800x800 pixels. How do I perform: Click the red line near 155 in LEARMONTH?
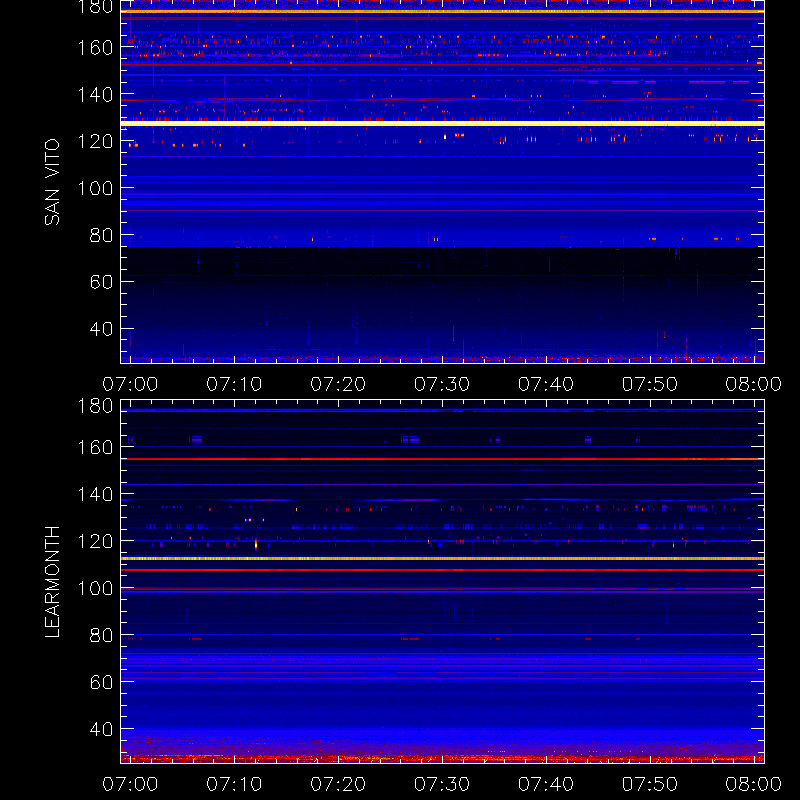pos(442,459)
